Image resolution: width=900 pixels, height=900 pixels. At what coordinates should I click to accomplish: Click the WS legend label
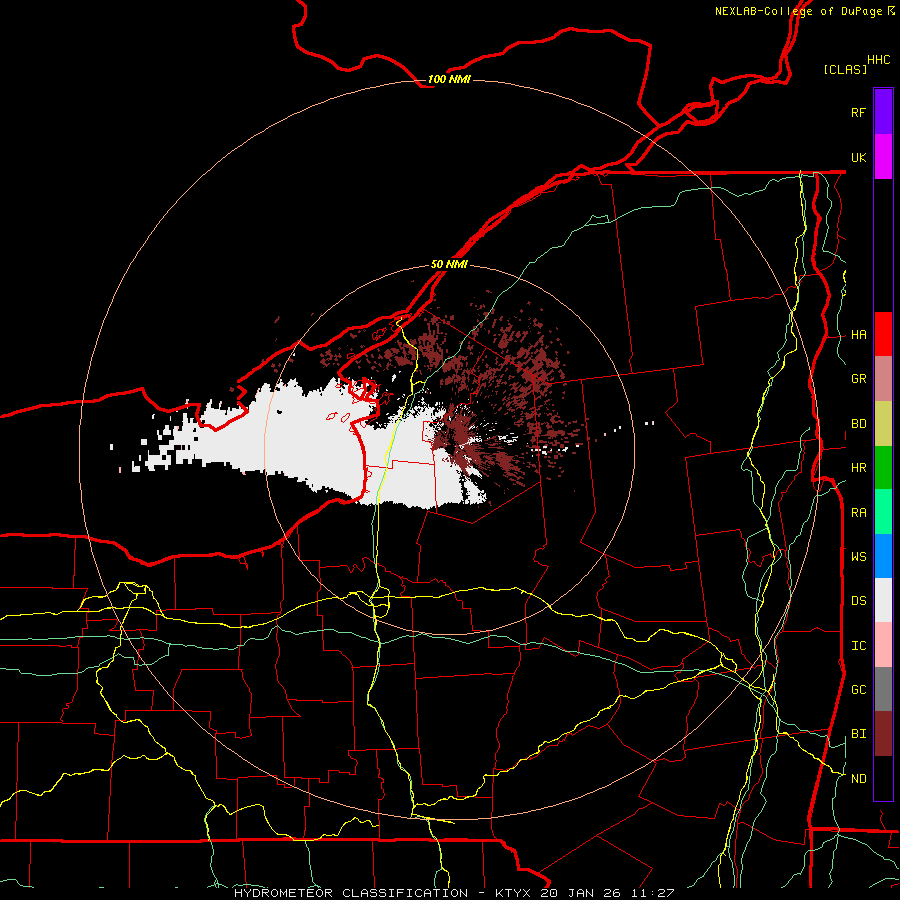(x=858, y=557)
